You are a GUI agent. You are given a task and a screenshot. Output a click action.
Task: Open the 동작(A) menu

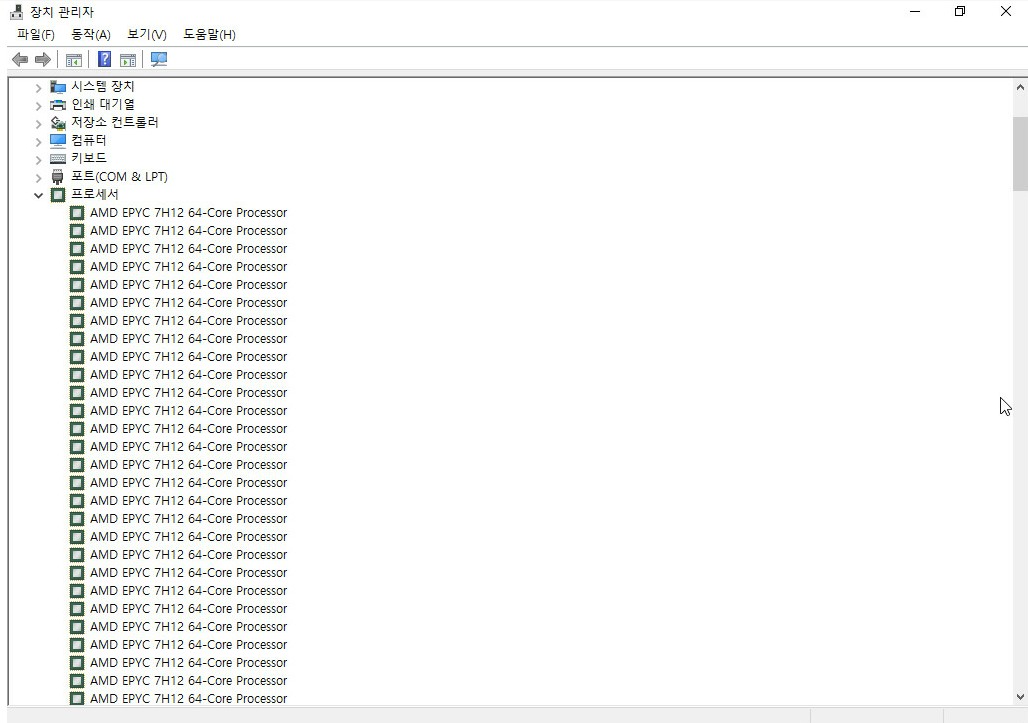tap(90, 34)
